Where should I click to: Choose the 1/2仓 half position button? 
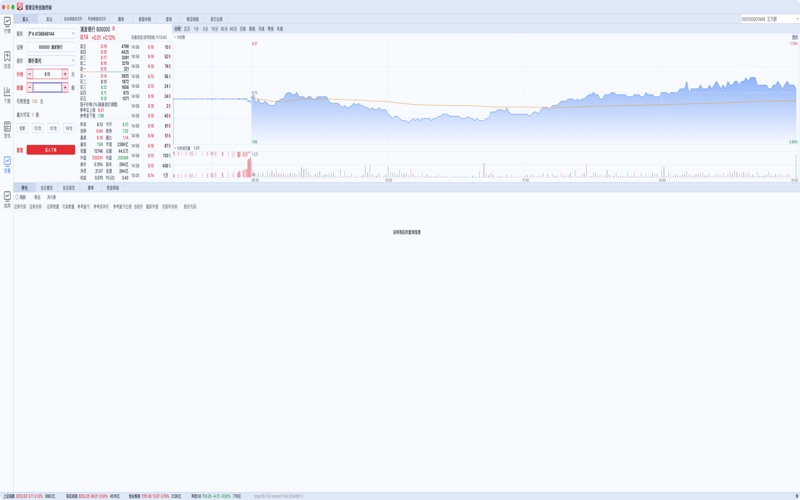point(37,129)
